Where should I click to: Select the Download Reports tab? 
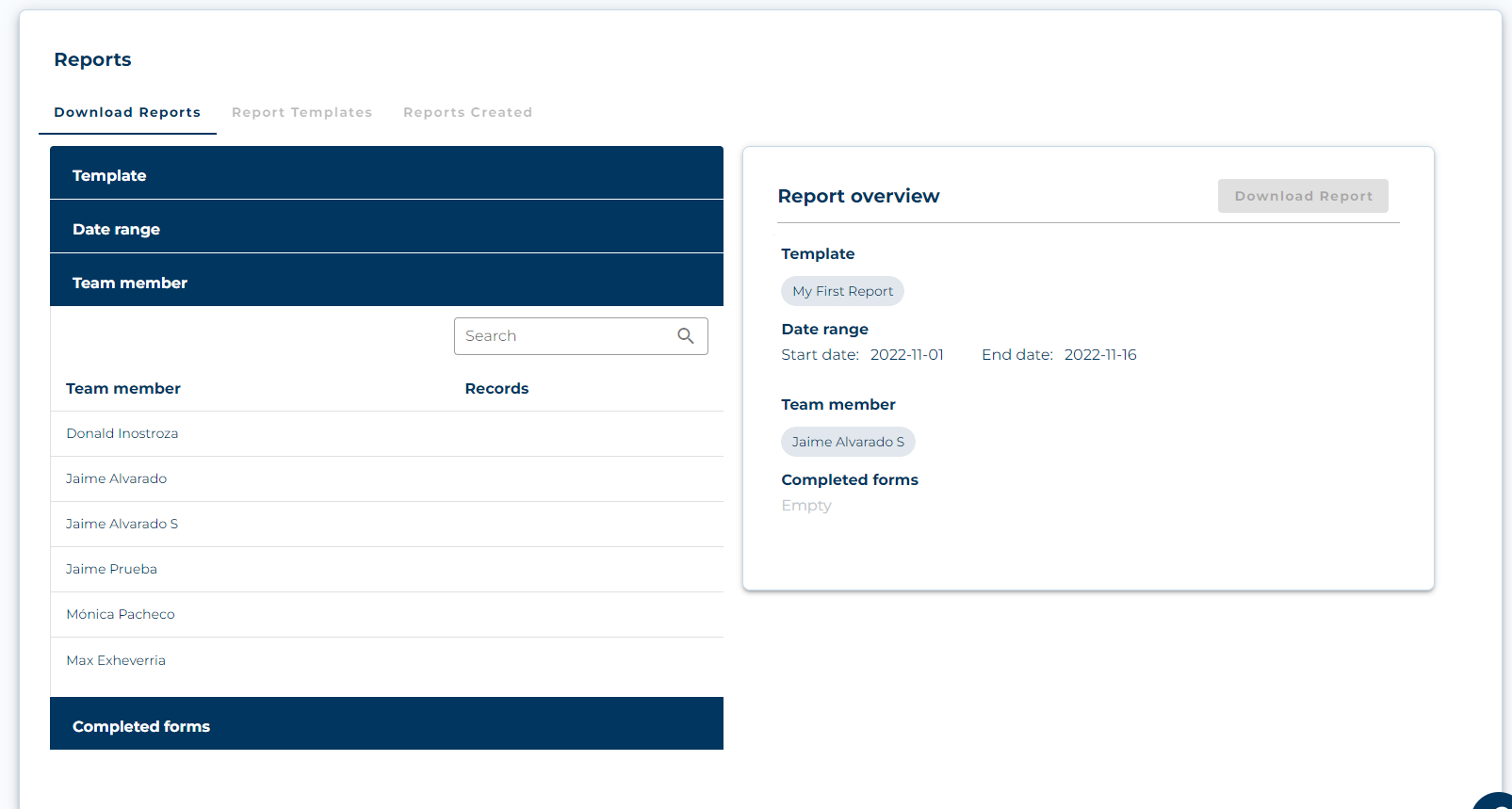[x=127, y=112]
